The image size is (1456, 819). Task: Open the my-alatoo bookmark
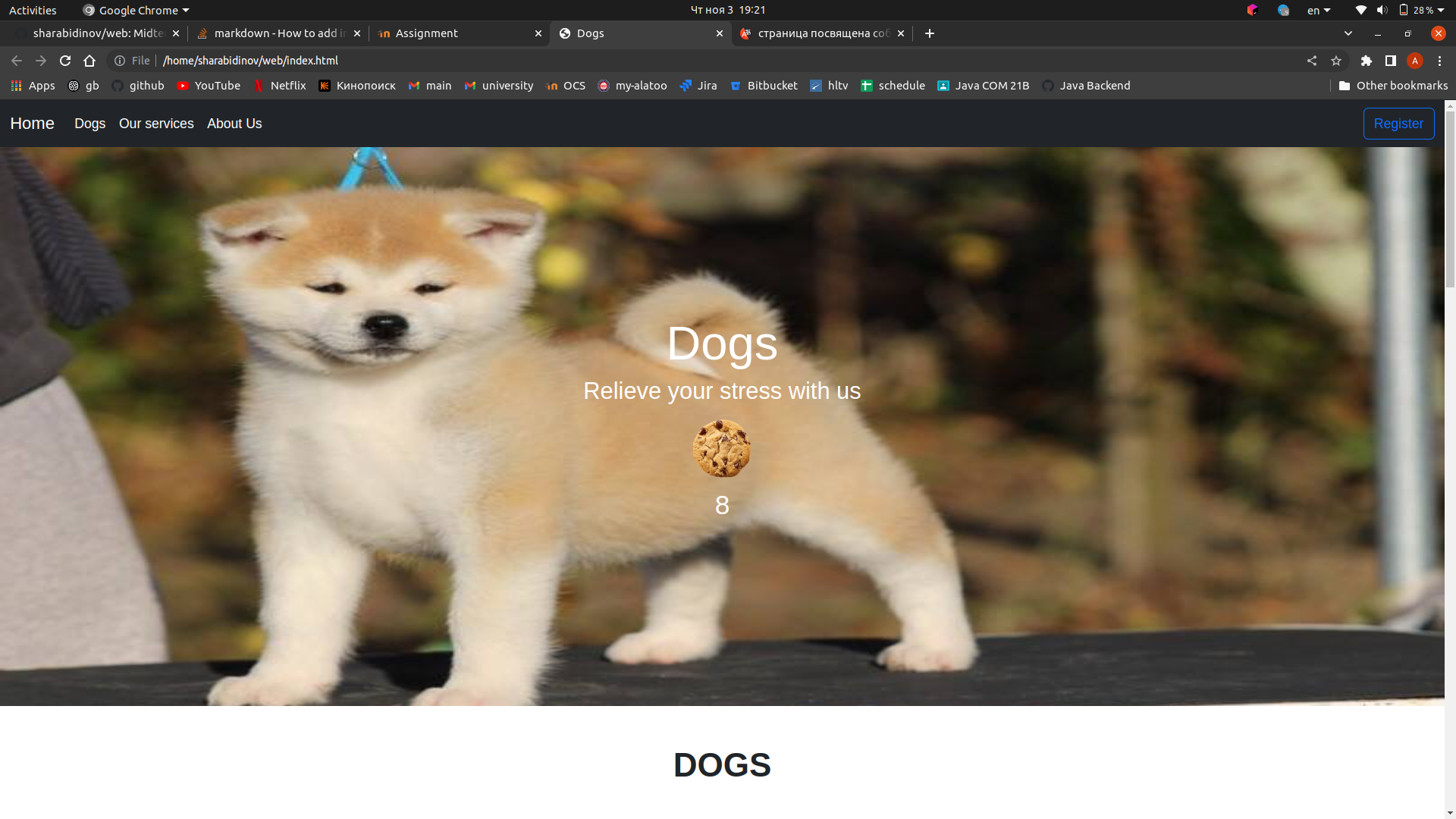(x=632, y=86)
